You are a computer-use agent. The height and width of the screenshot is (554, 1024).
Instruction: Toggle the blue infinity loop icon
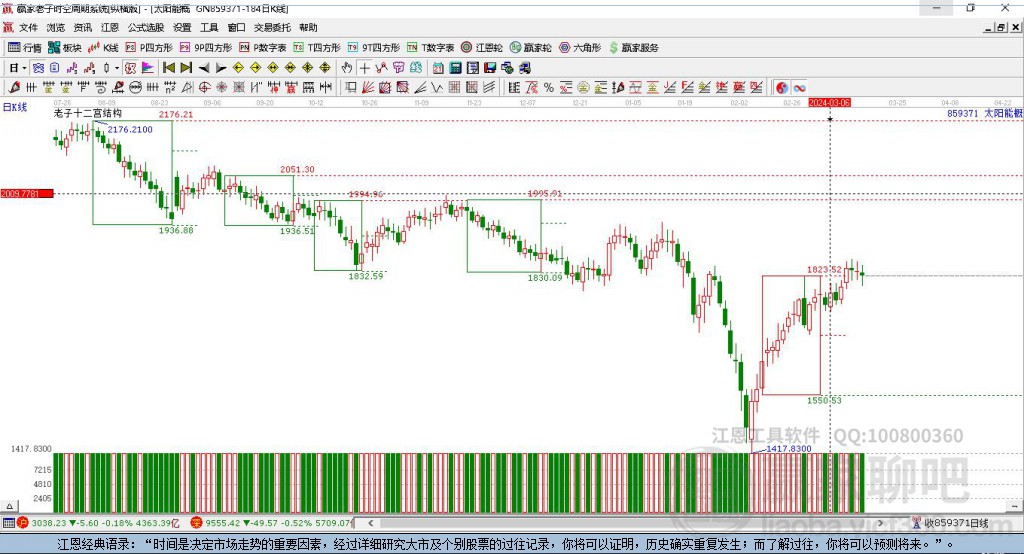(x=799, y=88)
